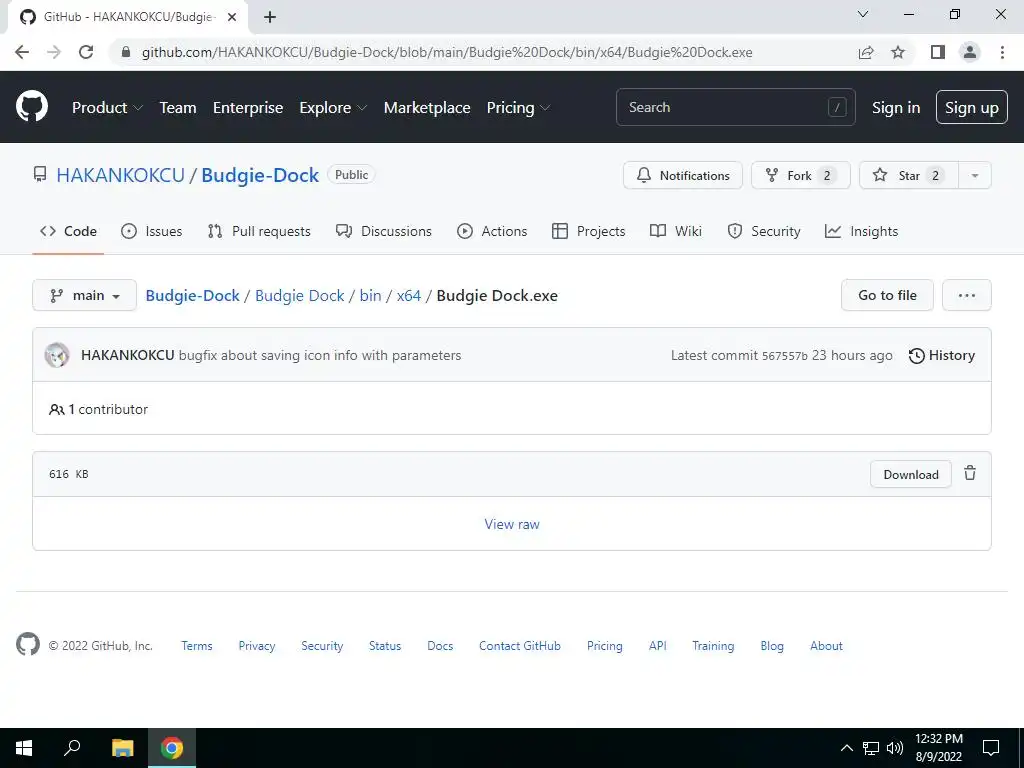Click the Sign in link
The width and height of the screenshot is (1024, 768).
pyautogui.click(x=896, y=108)
